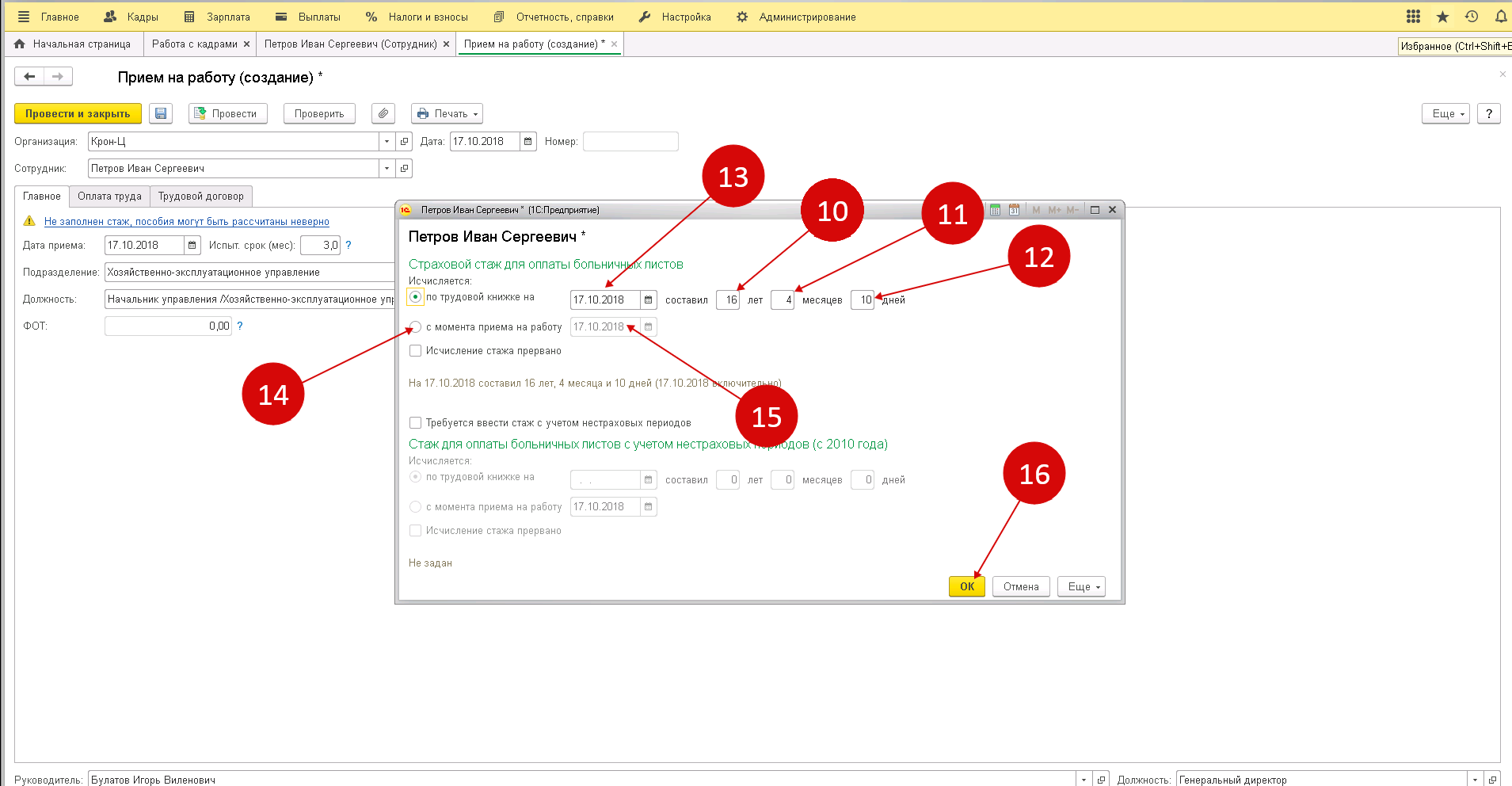Image resolution: width=1512 pixels, height=786 pixels.
Task: Expand bottom Должность dropdown (Генеральный директор)
Action: tap(1475, 780)
